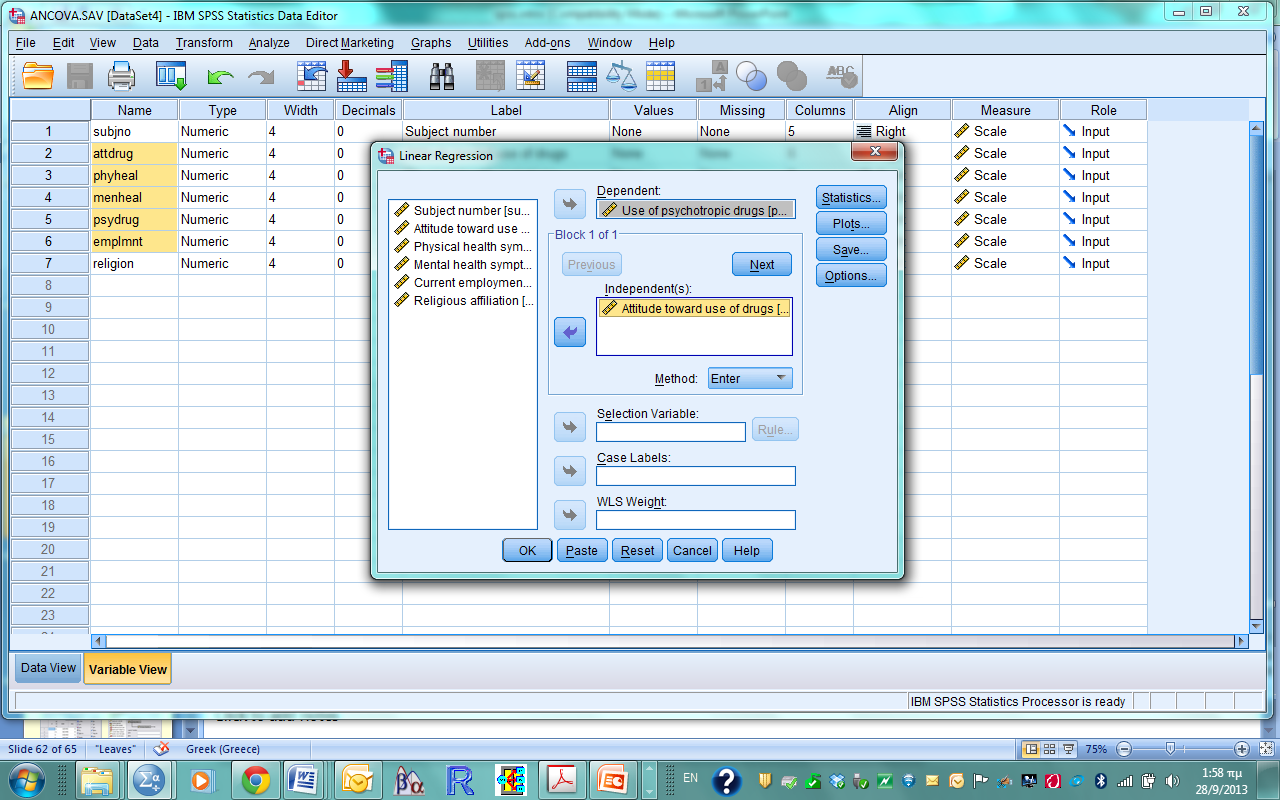The image size is (1280, 800).
Task: Click the WLS Weight input field
Action: point(696,520)
